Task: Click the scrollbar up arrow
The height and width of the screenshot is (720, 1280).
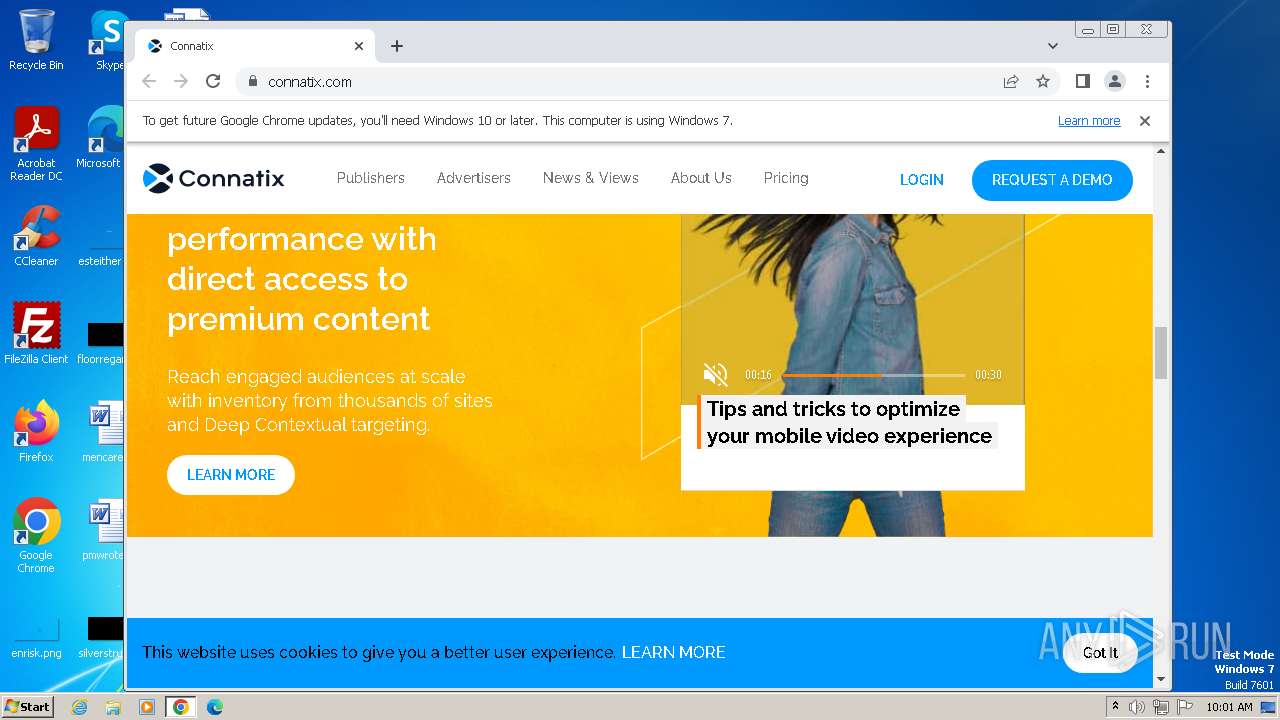Action: click(x=1161, y=151)
